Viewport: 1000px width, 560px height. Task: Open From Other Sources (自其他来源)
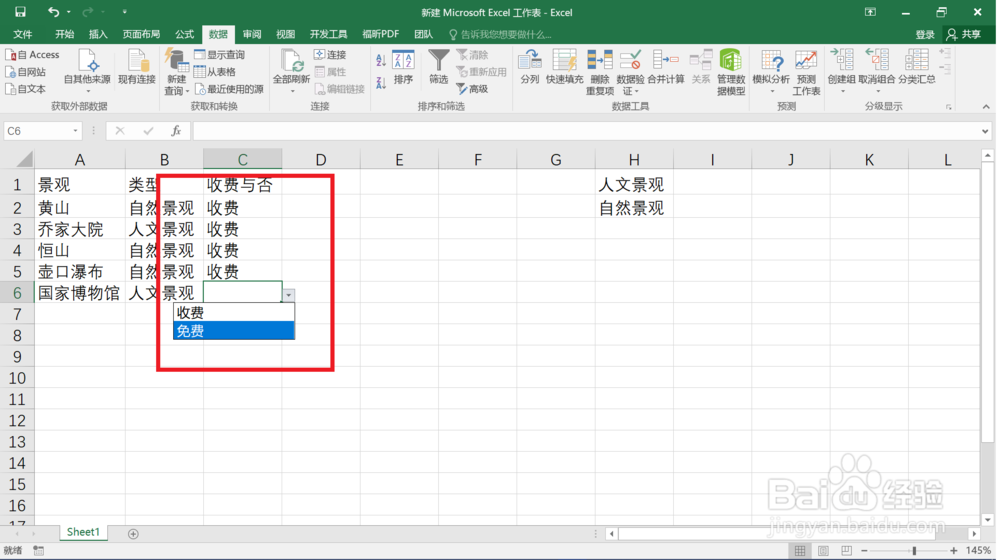87,70
